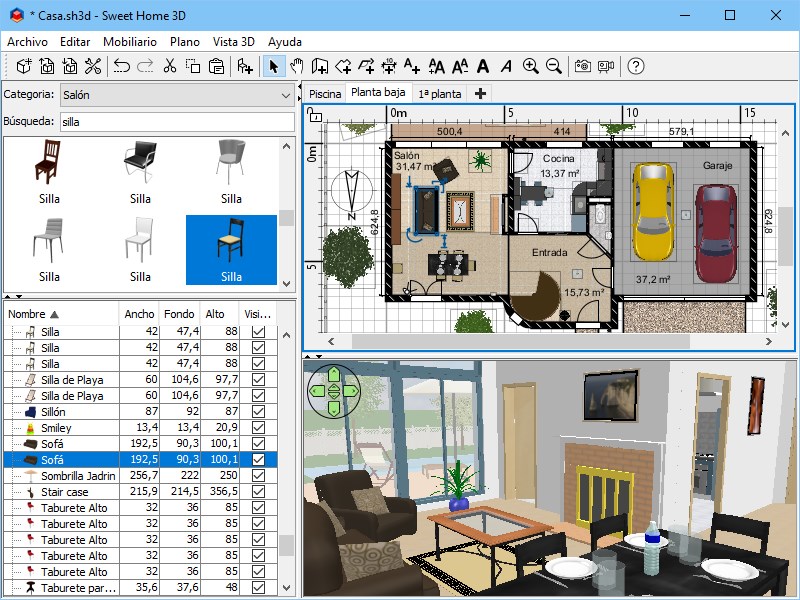Add a new level with plus tab
This screenshot has width=800, height=600.
click(480, 94)
